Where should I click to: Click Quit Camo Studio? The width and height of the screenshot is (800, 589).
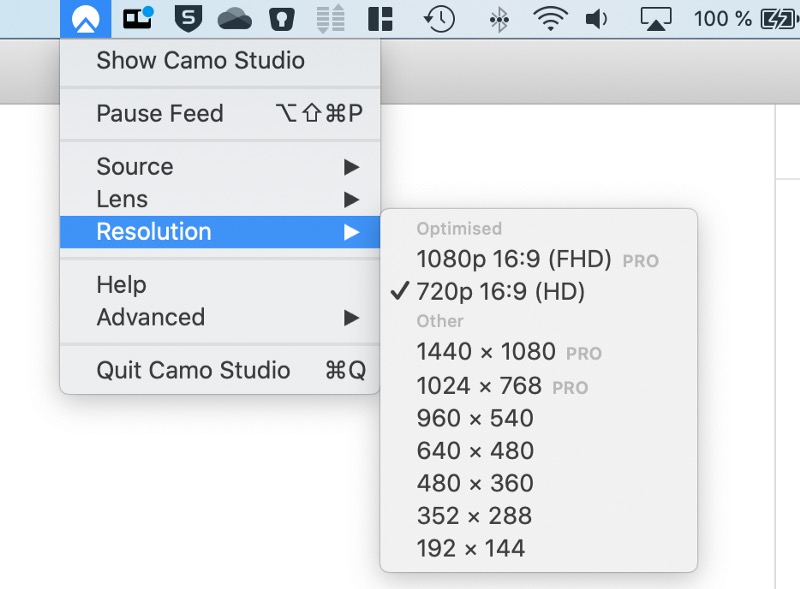pyautogui.click(x=220, y=371)
